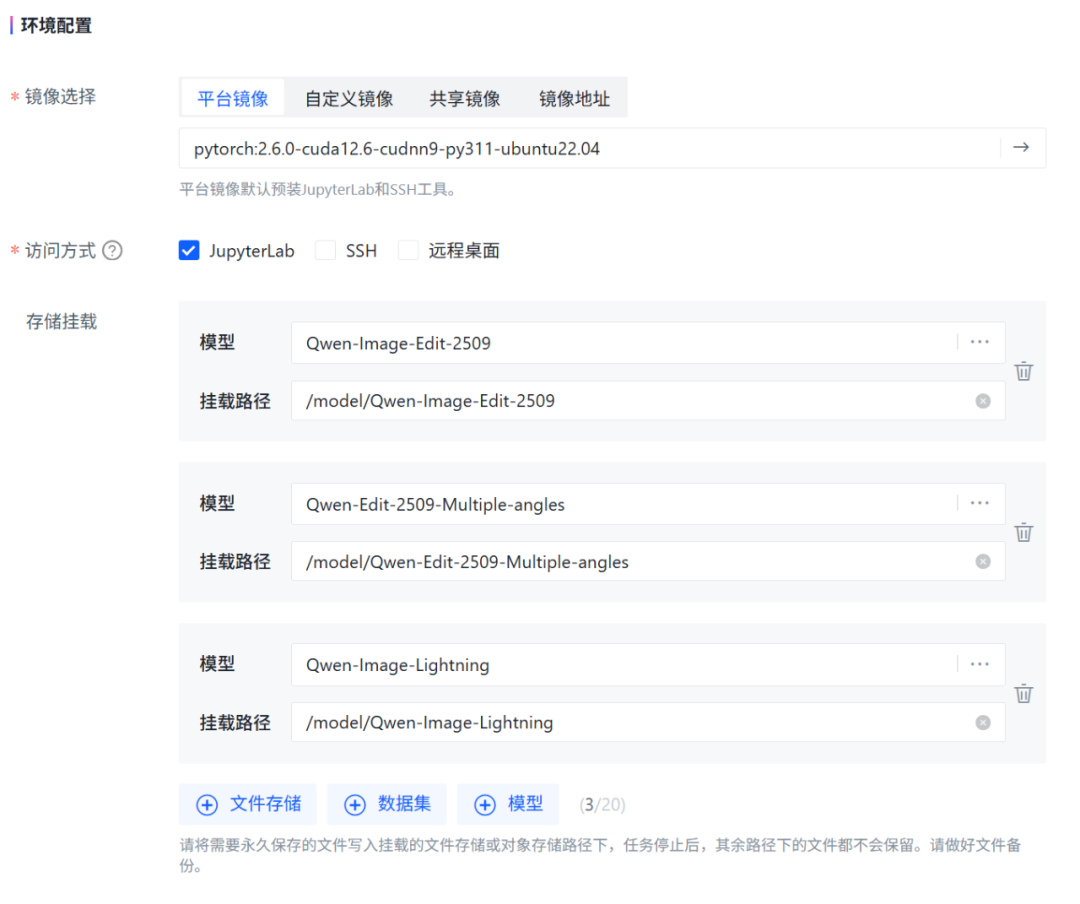Image resolution: width=1080 pixels, height=904 pixels.
Task: Open image selector arrow icon
Action: [1021, 147]
